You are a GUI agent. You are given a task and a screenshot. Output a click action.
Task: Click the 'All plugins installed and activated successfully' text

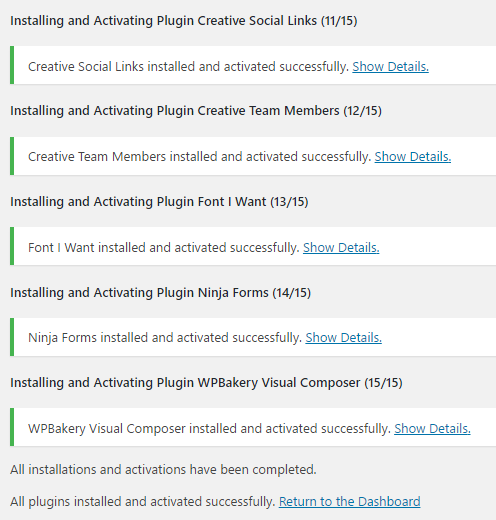tap(143, 502)
